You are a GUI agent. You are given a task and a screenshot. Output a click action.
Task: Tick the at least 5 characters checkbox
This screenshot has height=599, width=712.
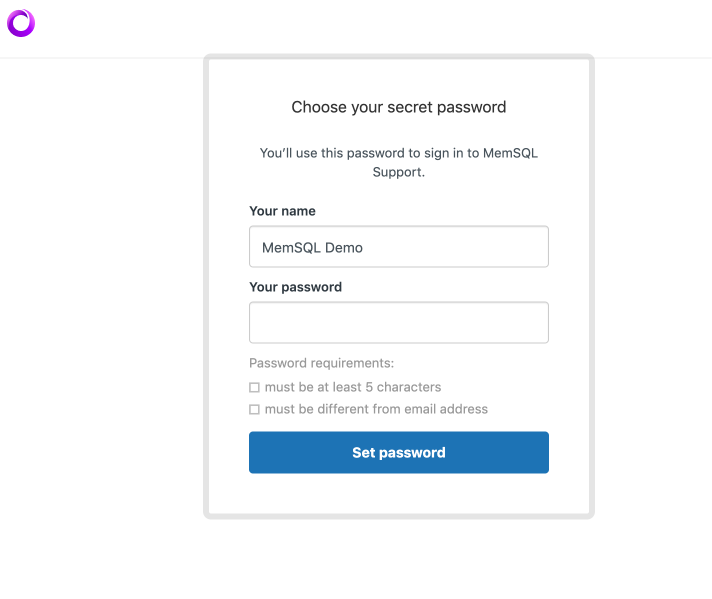pos(254,387)
